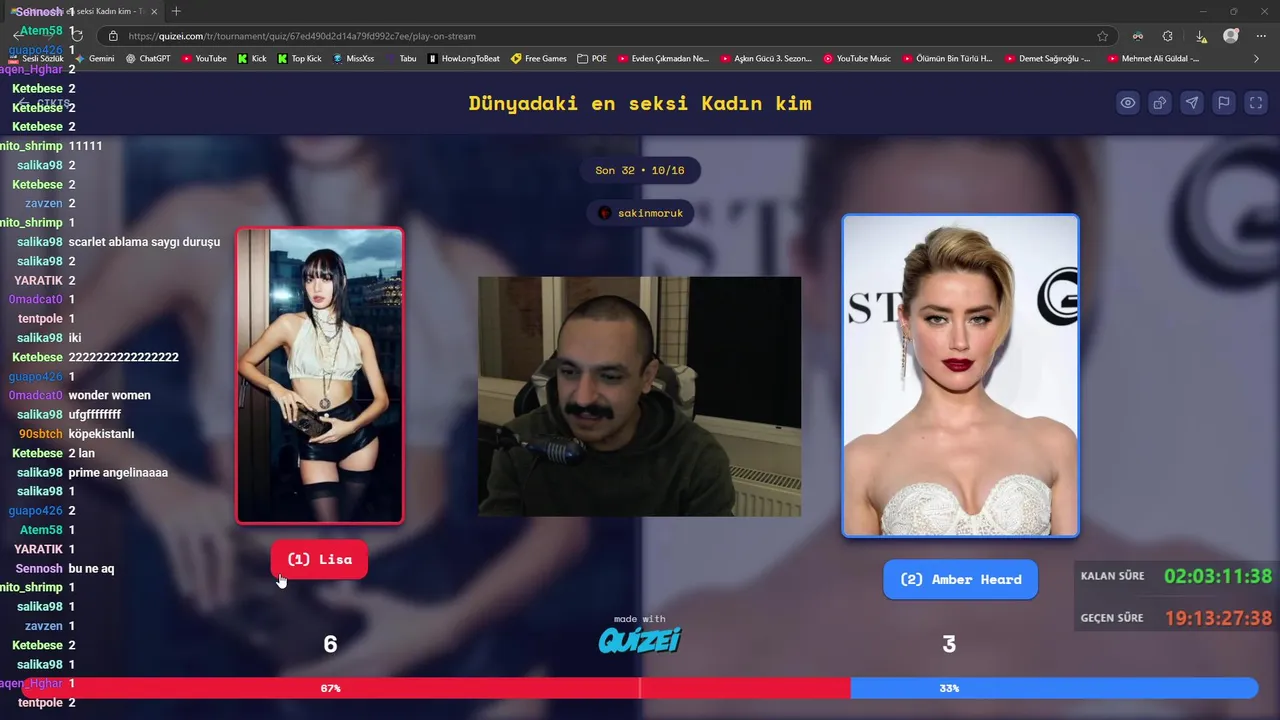Open the ChatGPT bookmark
Image resolution: width=1280 pixels, height=720 pixels.
pyautogui.click(x=148, y=59)
